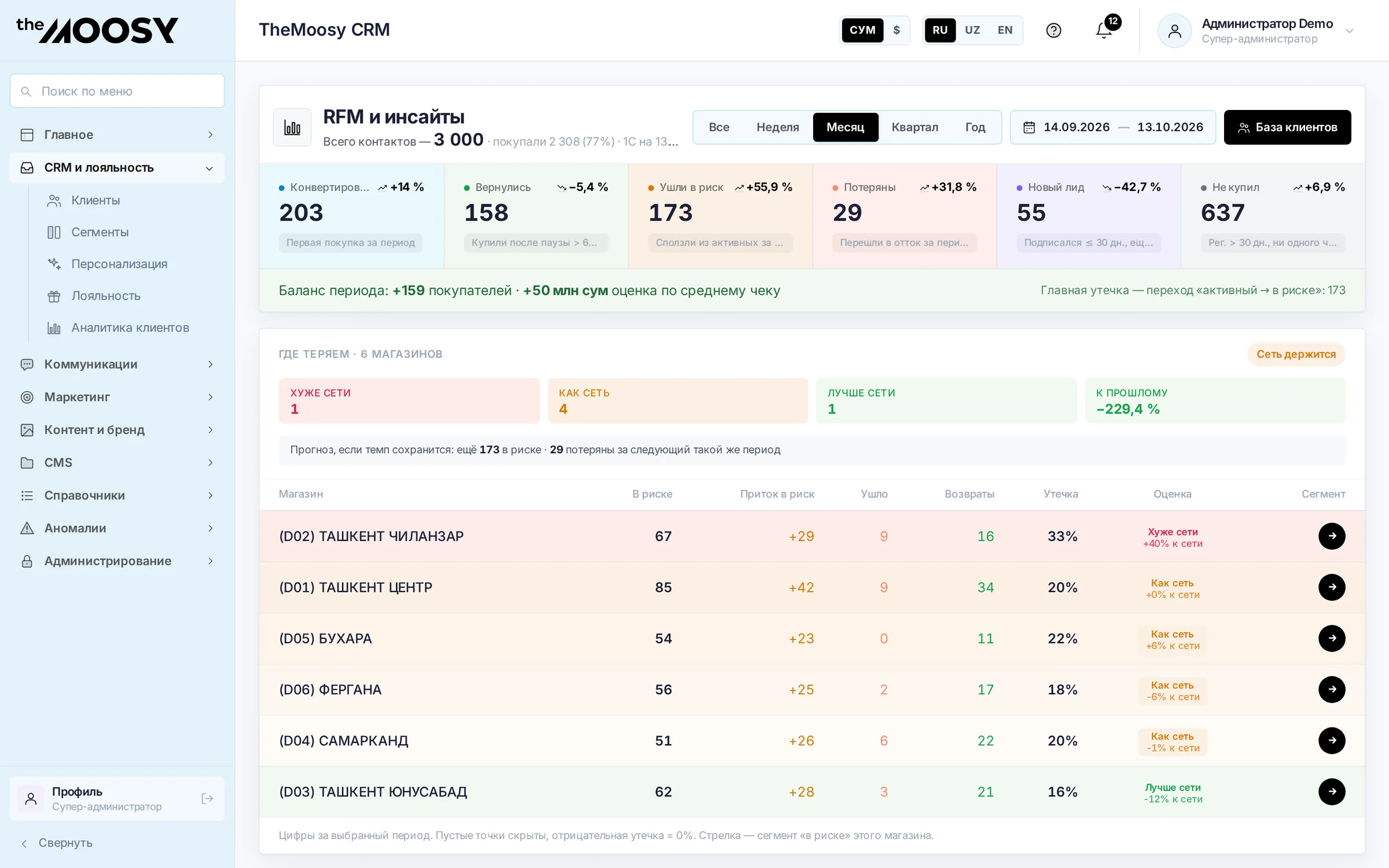
Task: Click the calendar icon in date range
Action: [x=1029, y=127]
